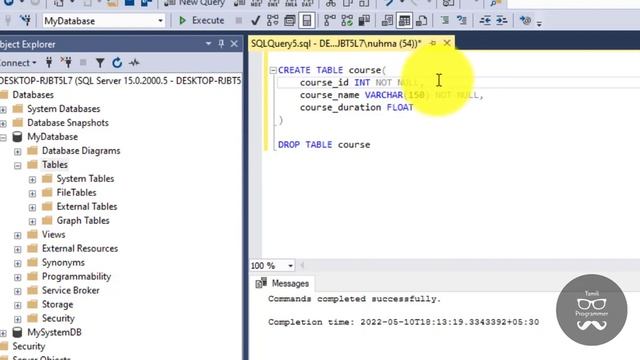
Task: Collapse the MyDatabase node
Action: pos(3,138)
